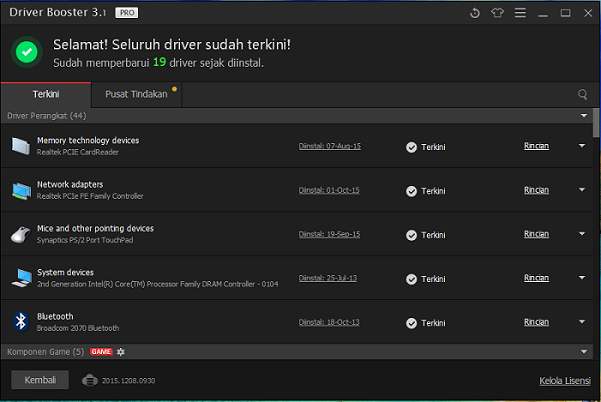Open dropdown arrow for Network adapters row
Viewport: 601px width, 402px height.
tap(582, 190)
